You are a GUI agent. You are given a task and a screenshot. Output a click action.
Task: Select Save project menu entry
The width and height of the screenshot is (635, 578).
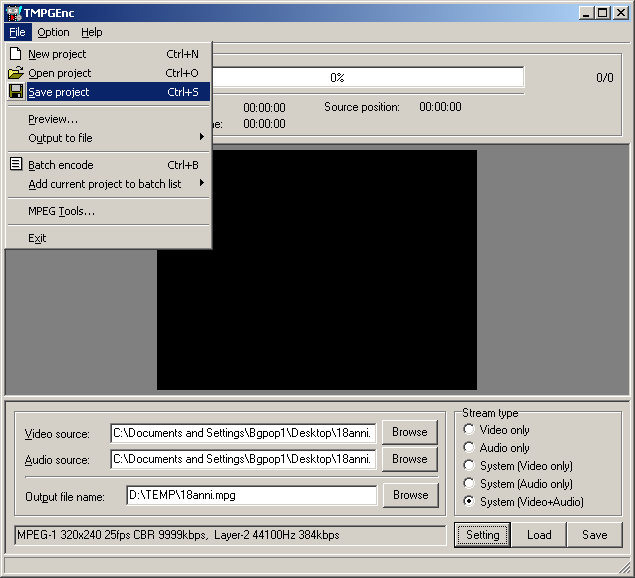pyautogui.click(x=109, y=92)
